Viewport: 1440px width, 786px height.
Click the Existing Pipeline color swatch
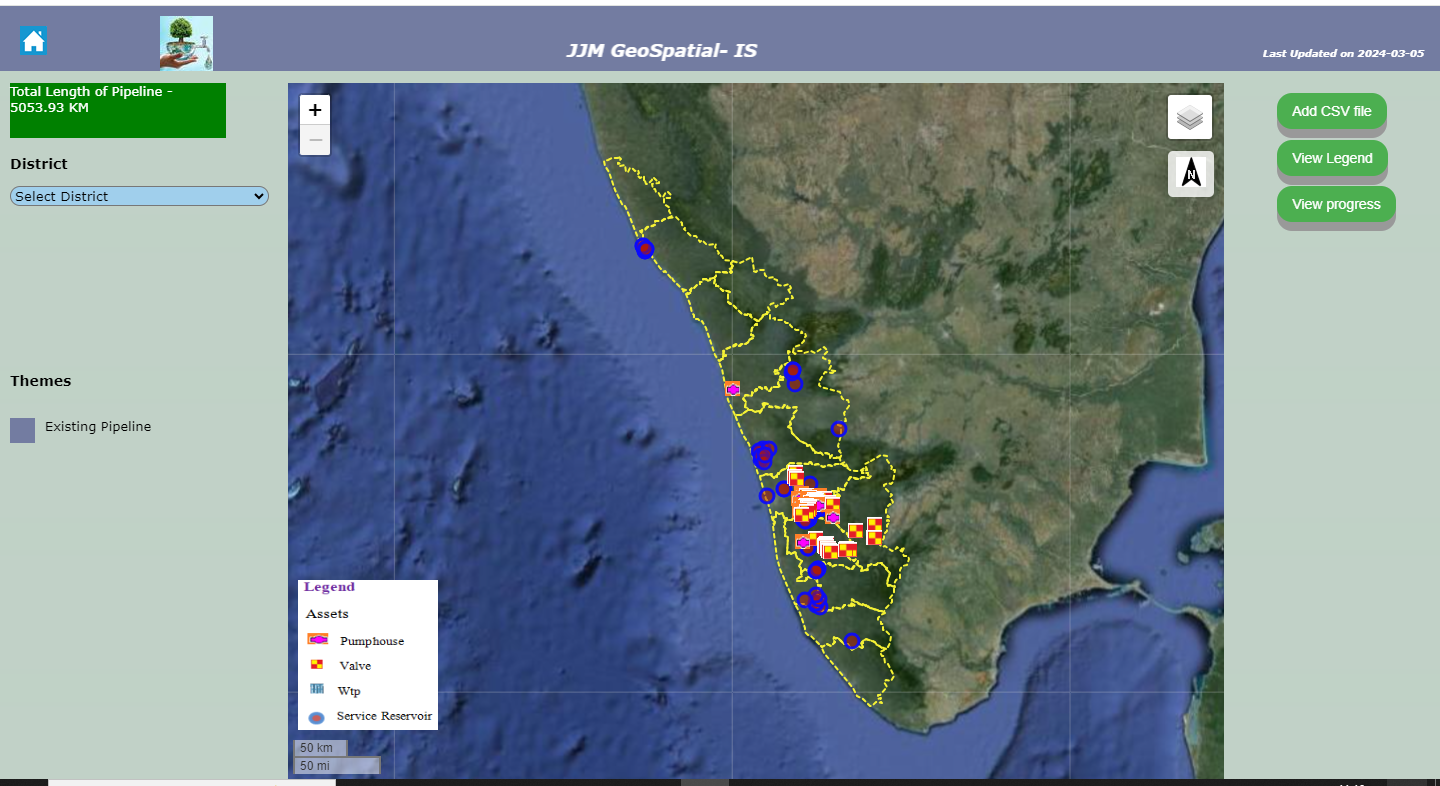[22, 430]
